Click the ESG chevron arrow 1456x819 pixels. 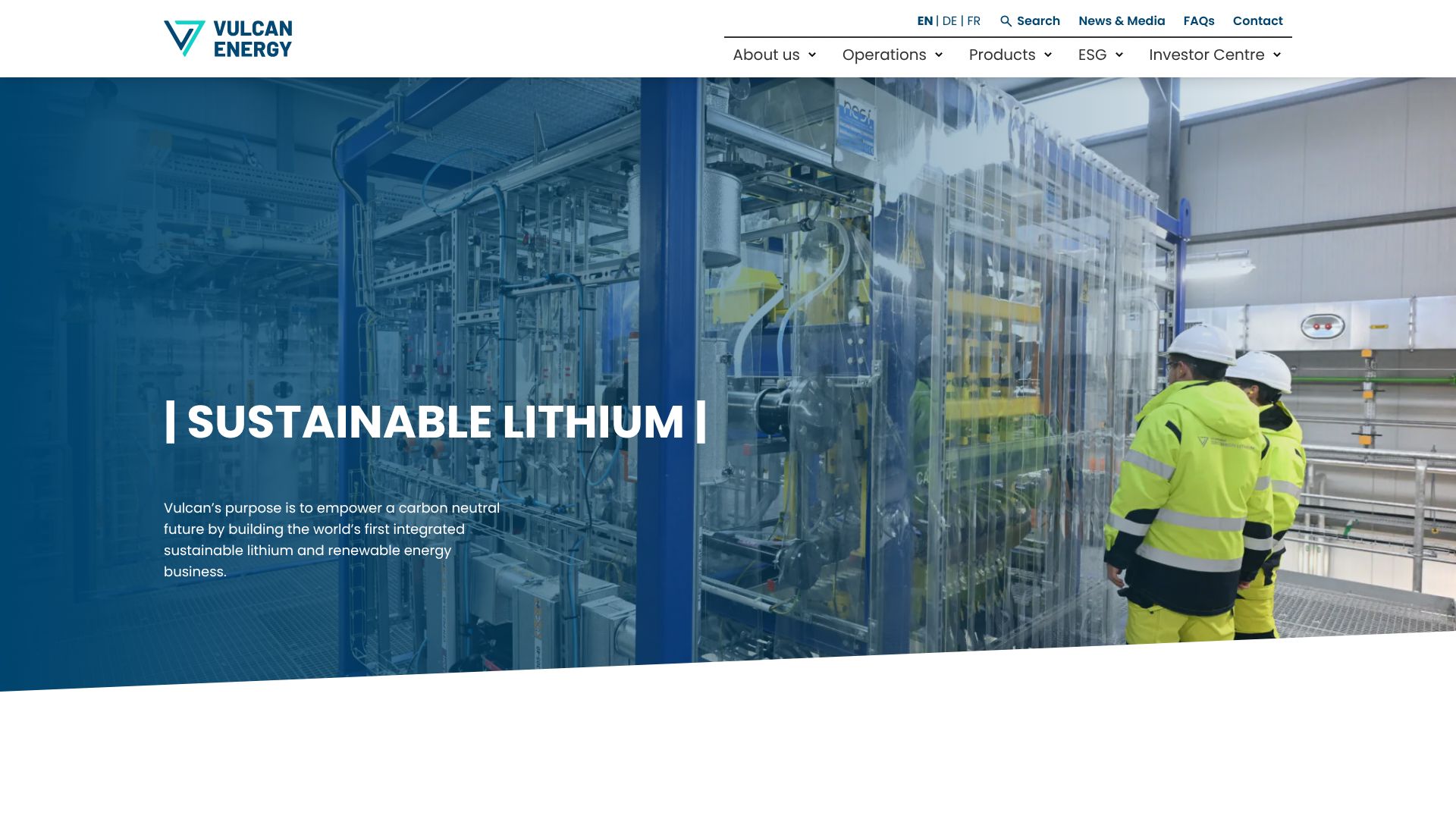(1119, 55)
